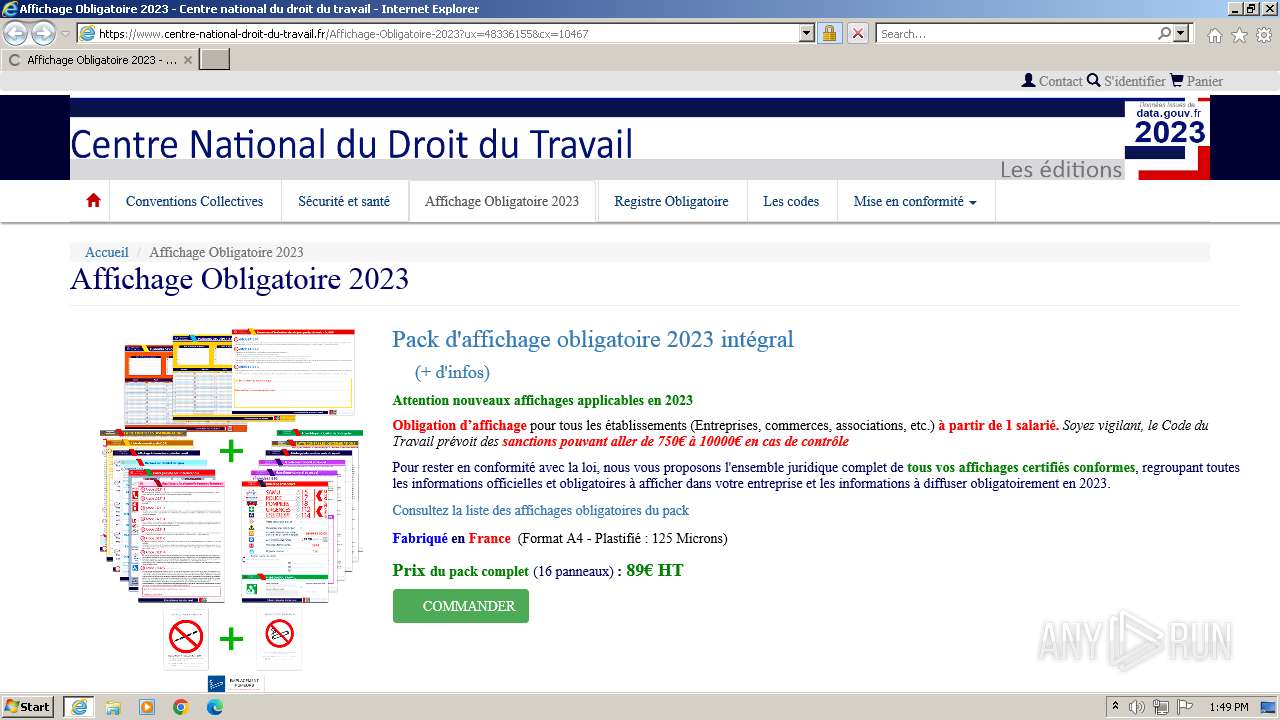Click the Stop loading X button
The width and height of the screenshot is (1280, 720).
858,33
